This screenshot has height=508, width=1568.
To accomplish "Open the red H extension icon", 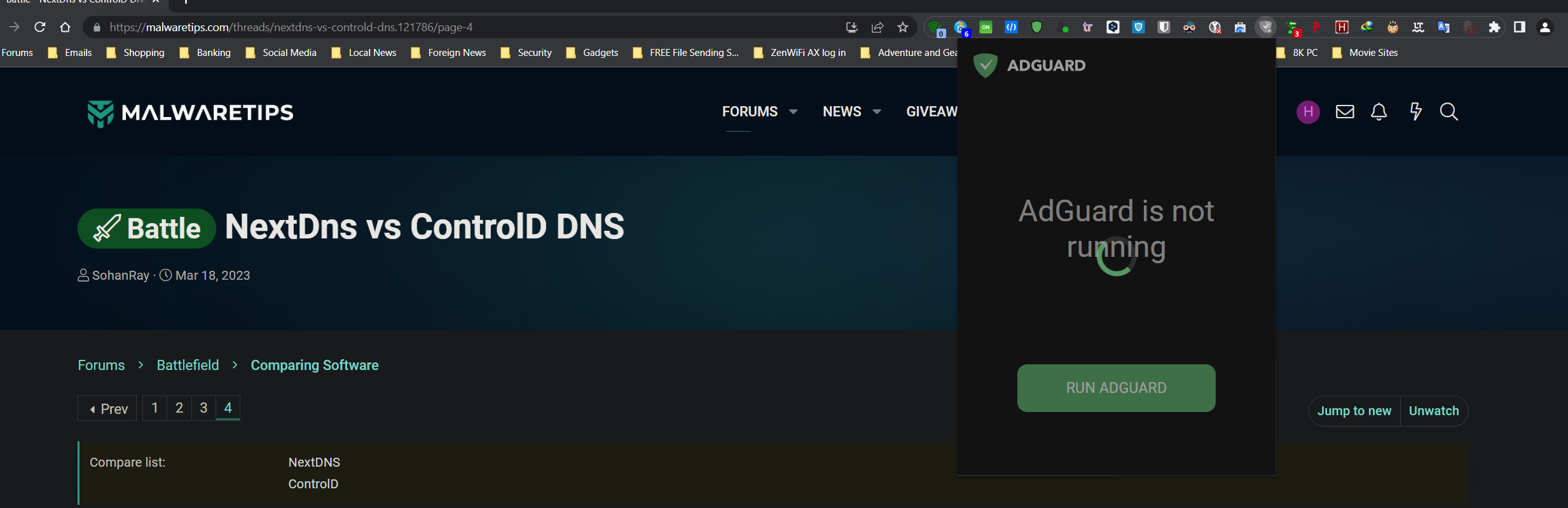I will [1342, 27].
